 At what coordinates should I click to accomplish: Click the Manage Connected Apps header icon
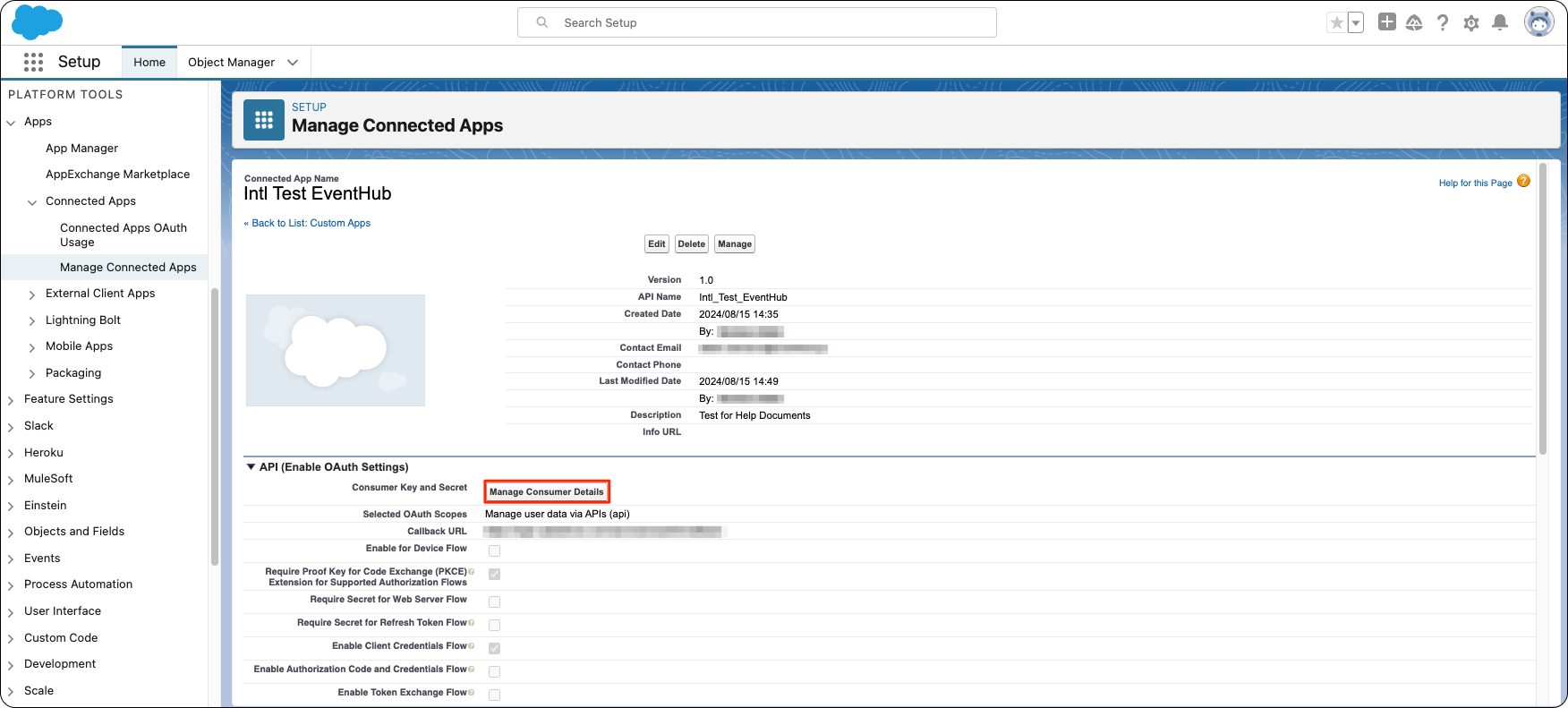click(264, 120)
